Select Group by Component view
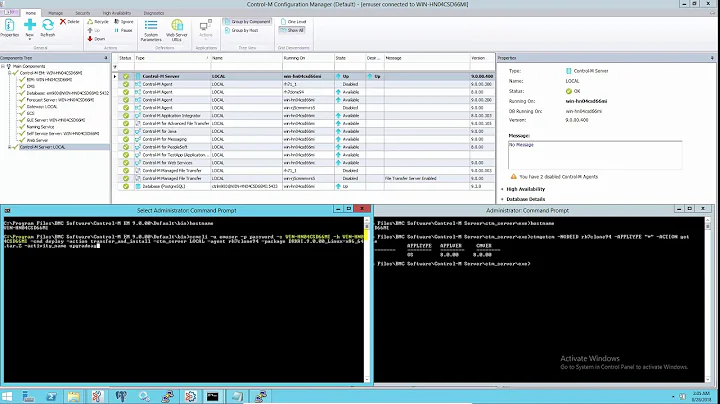720x404 pixels. [248, 22]
